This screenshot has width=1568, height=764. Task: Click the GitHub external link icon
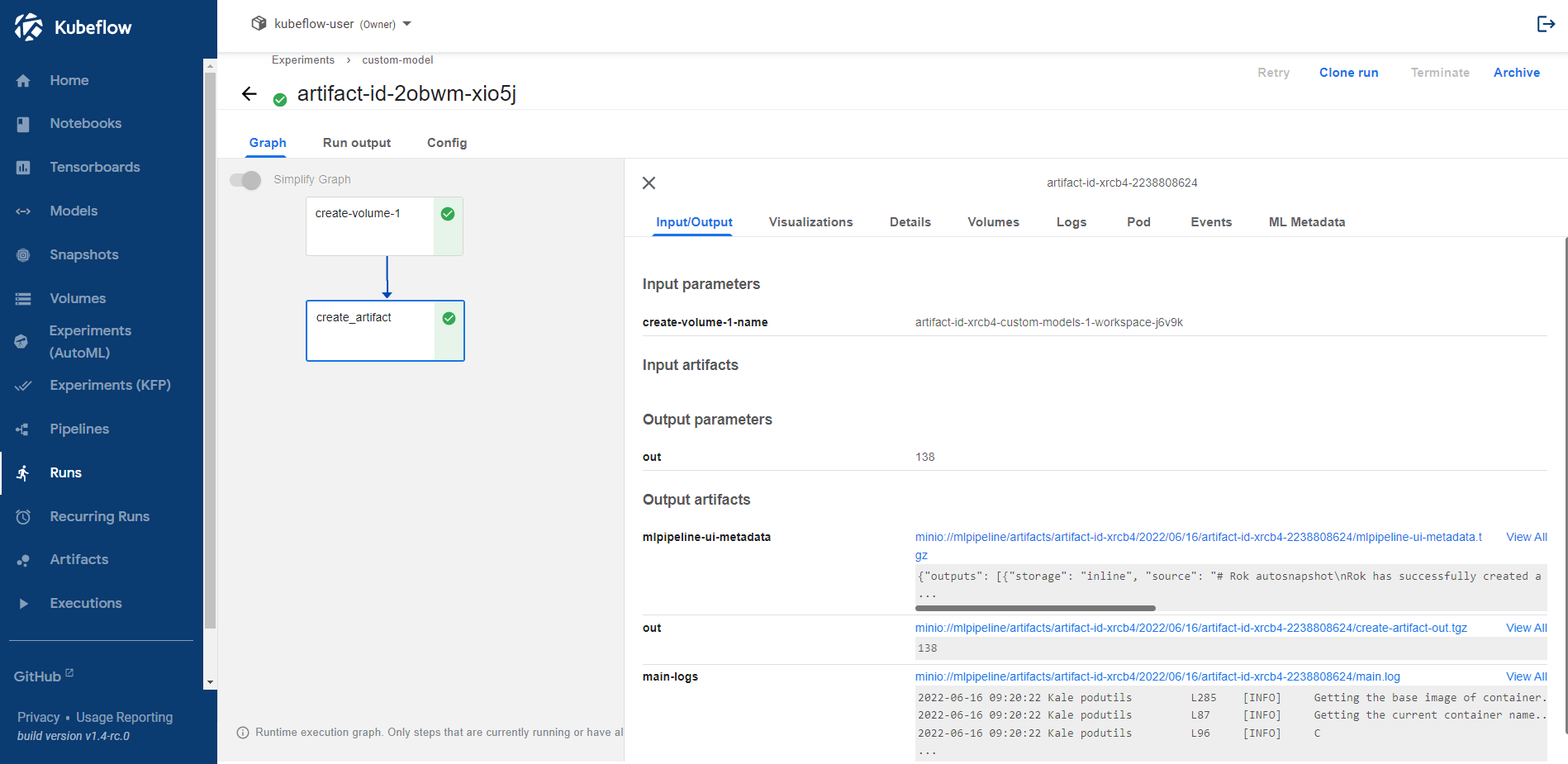(69, 673)
